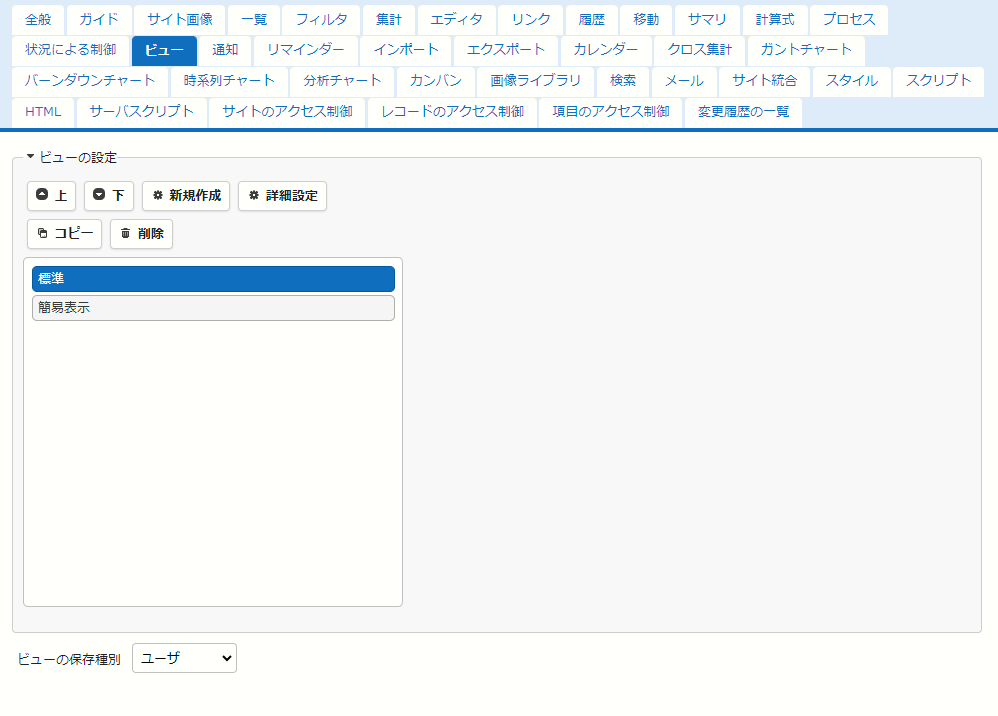
Task: Open the ガントチャート tab
Action: point(806,50)
